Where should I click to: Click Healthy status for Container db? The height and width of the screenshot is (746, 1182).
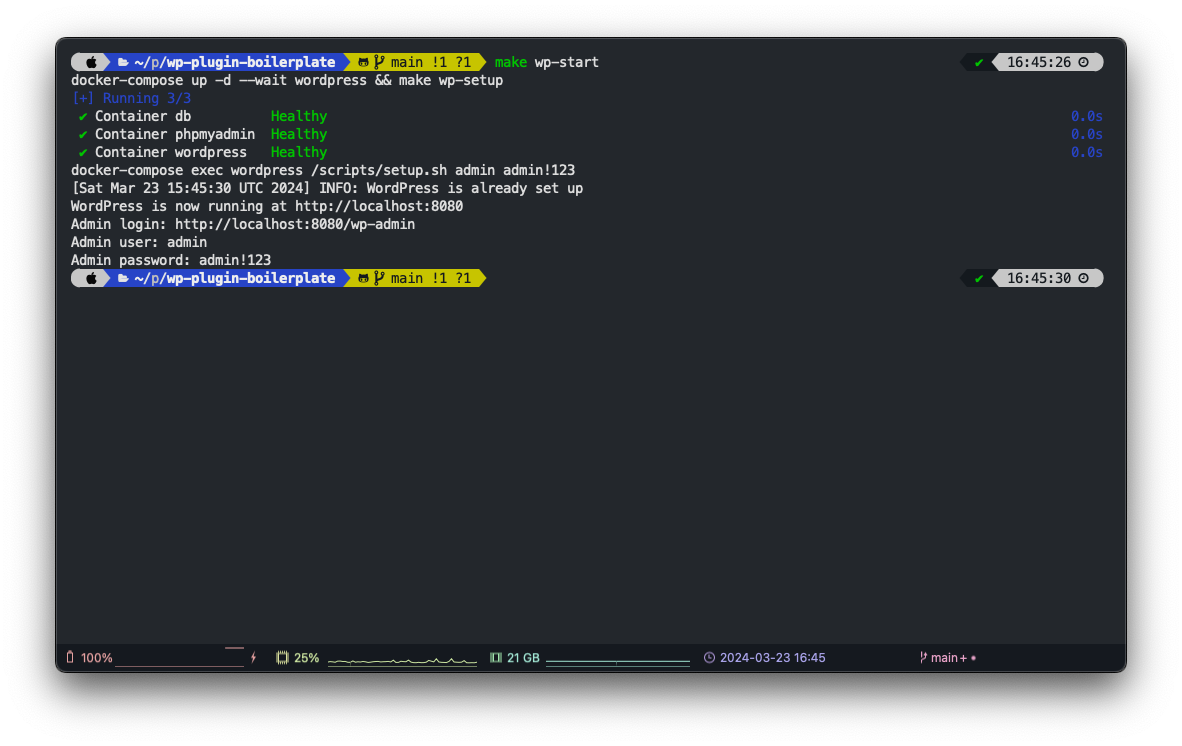pyautogui.click(x=299, y=117)
